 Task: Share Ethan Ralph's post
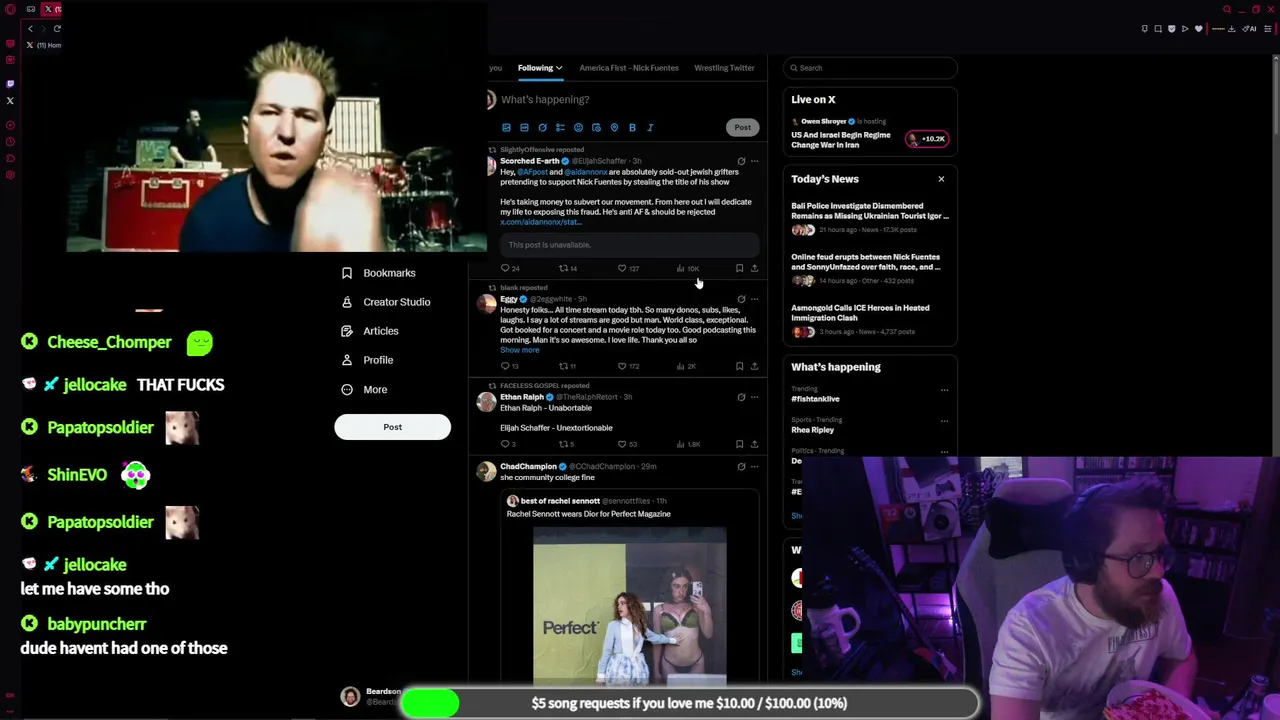pyautogui.click(x=754, y=444)
